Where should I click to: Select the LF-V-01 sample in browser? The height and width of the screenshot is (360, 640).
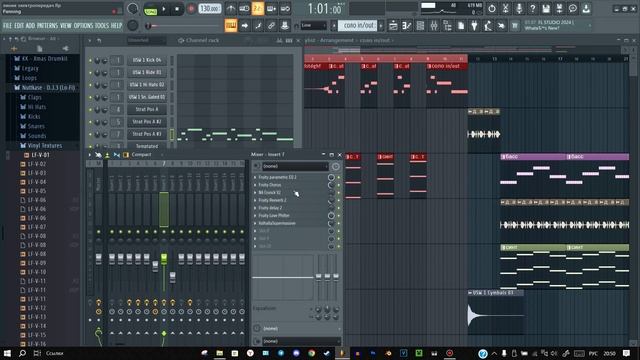[40, 155]
